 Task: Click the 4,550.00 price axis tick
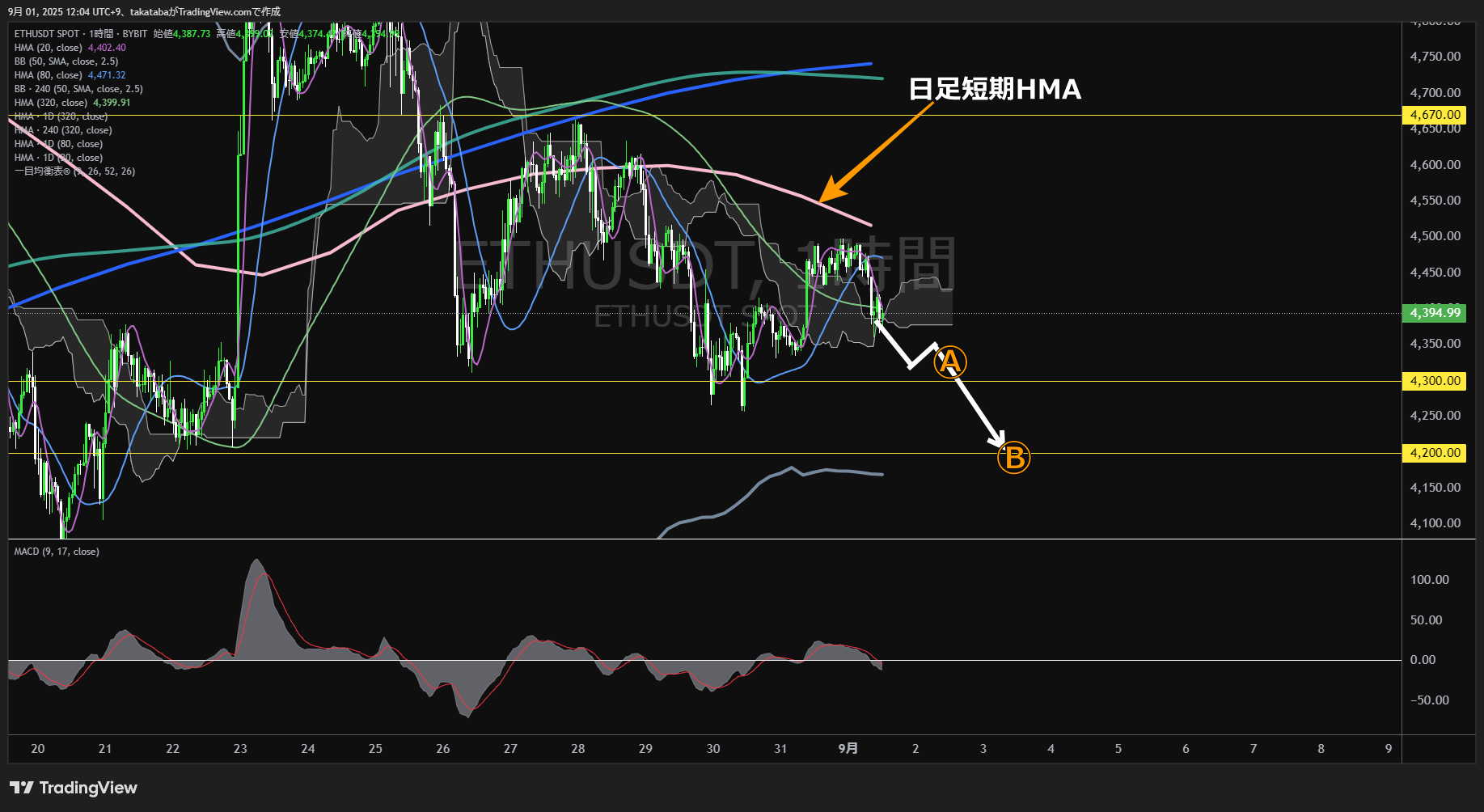tap(1435, 201)
